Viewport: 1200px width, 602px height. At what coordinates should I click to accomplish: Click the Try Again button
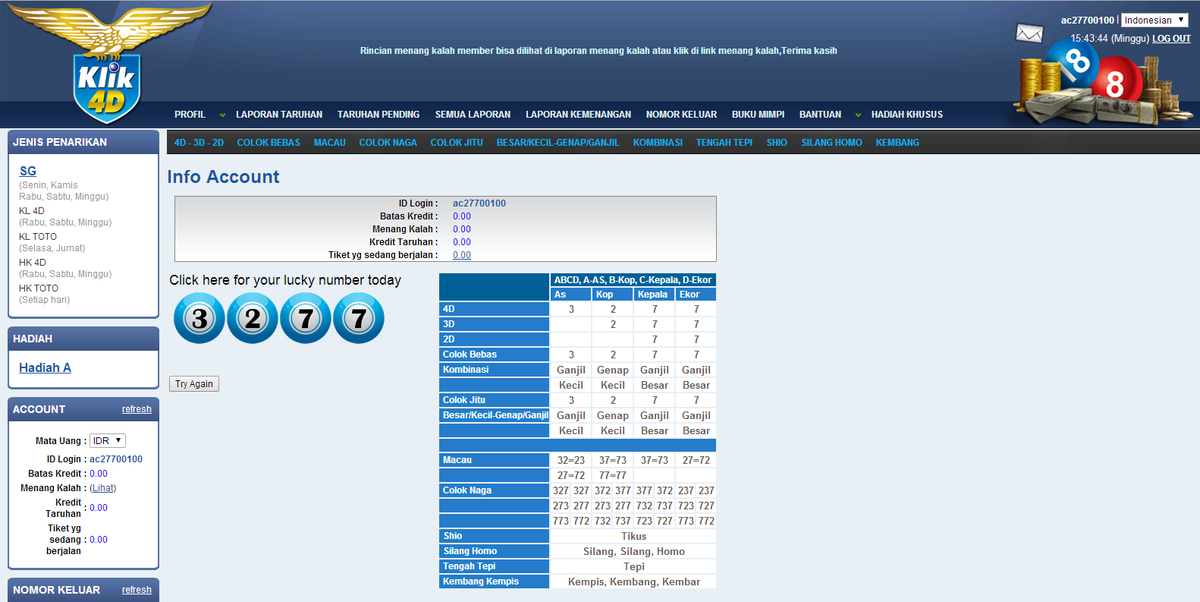tap(195, 384)
